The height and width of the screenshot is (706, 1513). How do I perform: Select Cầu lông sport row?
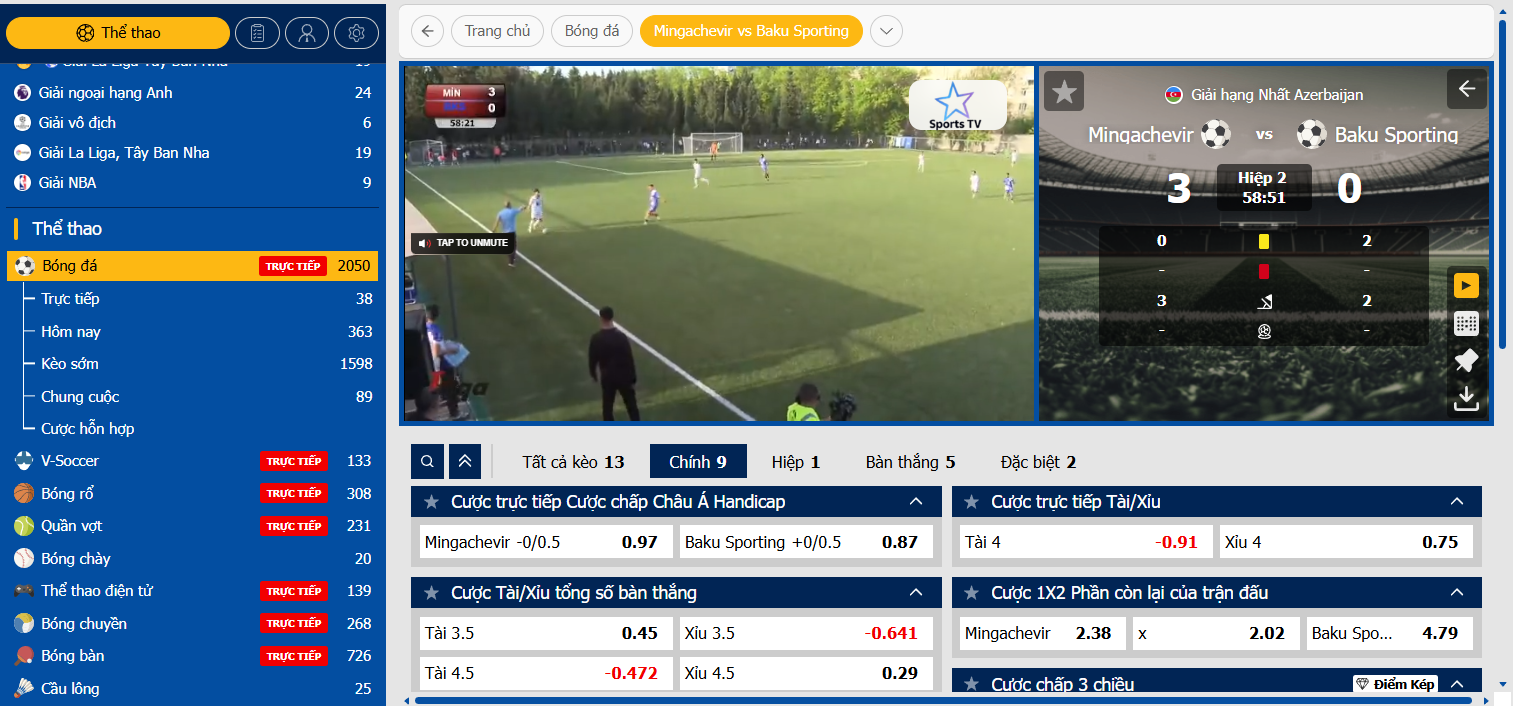(193, 688)
